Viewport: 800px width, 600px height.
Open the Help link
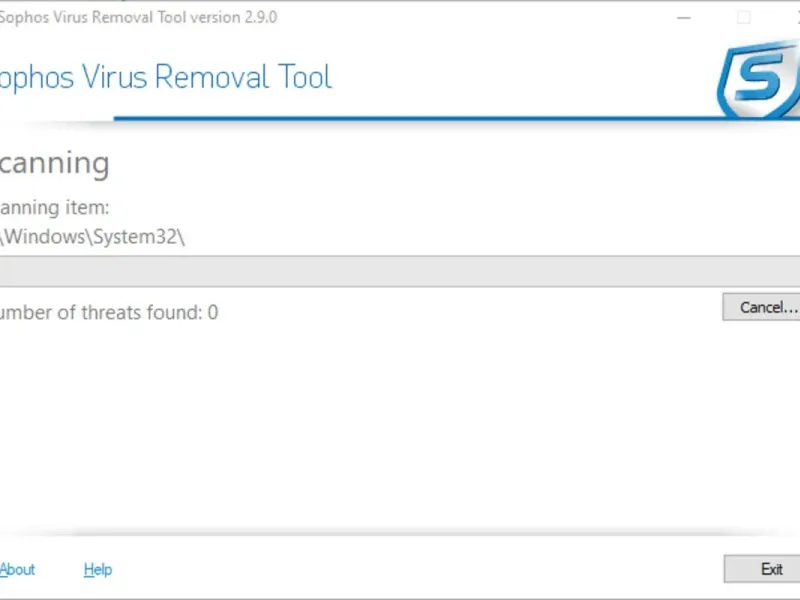pyautogui.click(x=98, y=569)
